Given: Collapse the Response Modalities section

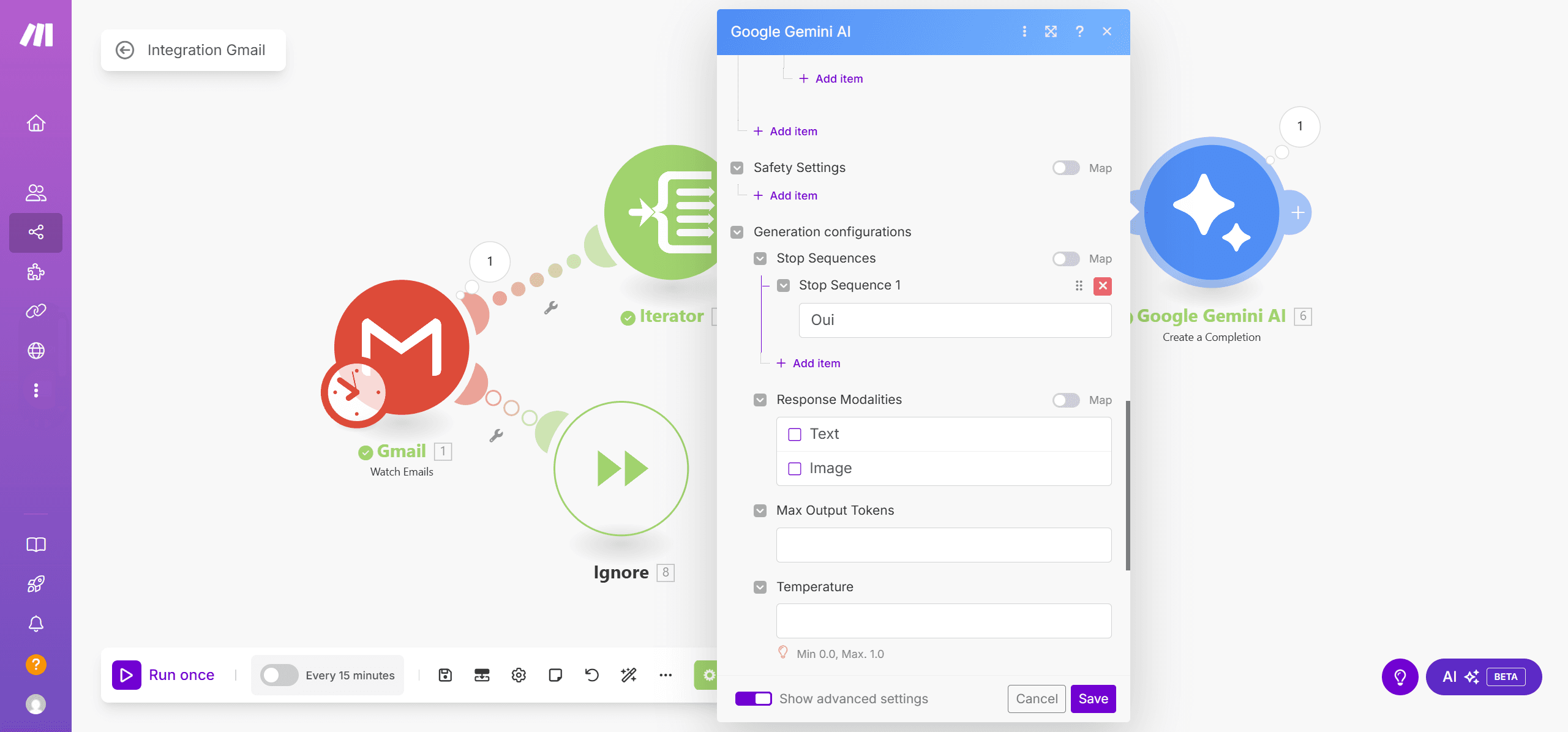Looking at the screenshot, I should (760, 400).
